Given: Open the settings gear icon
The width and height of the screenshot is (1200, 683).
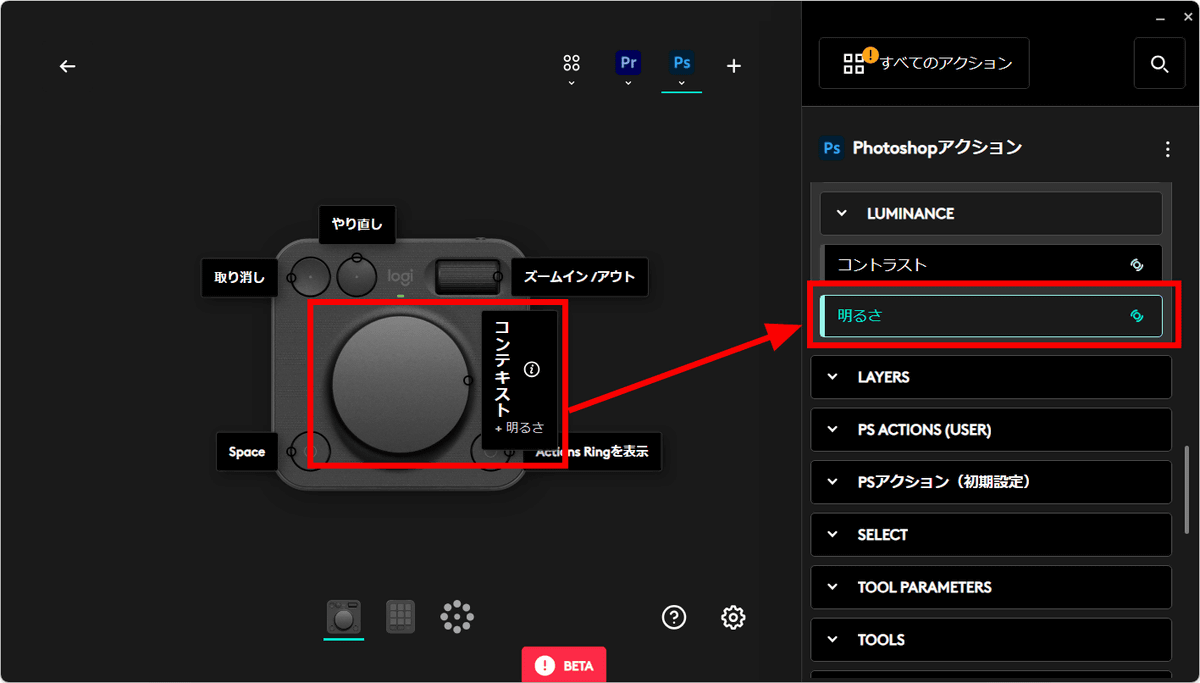Looking at the screenshot, I should click(x=733, y=617).
